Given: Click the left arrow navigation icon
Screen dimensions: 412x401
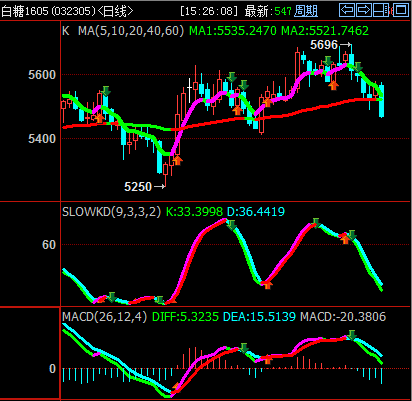Looking at the screenshot, I should click(x=347, y=10).
